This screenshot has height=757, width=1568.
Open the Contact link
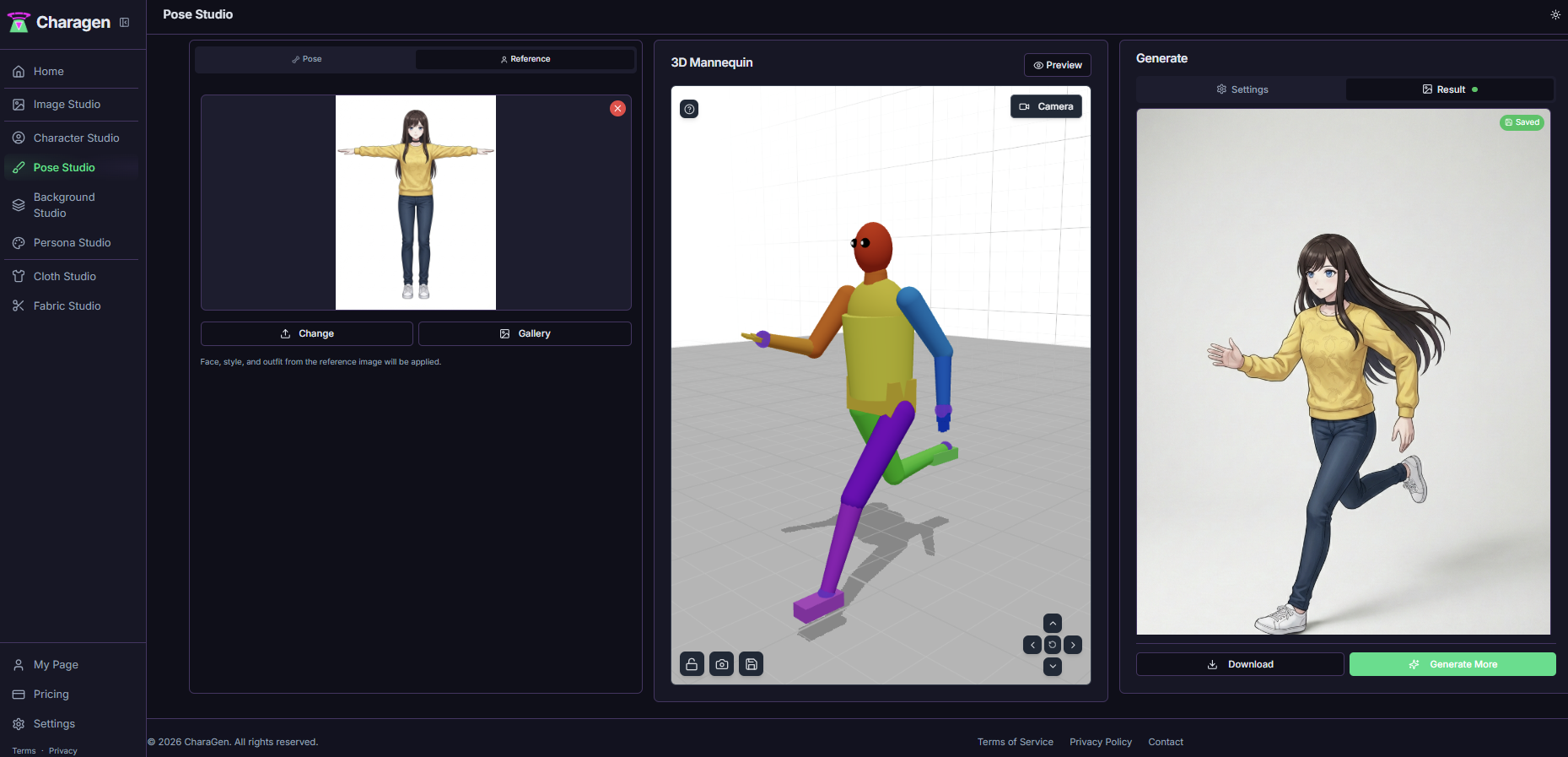[1166, 742]
